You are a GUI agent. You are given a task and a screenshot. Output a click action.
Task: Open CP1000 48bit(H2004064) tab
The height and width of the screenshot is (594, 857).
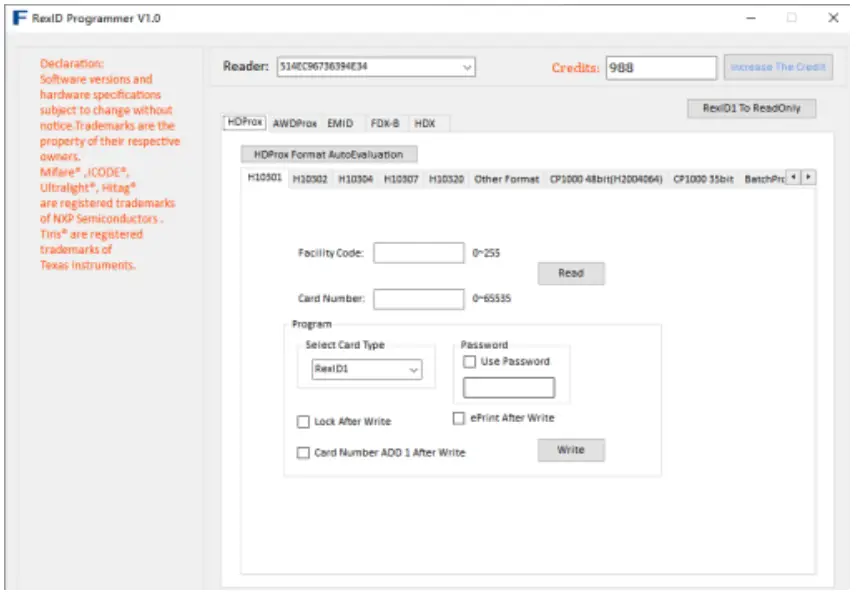tap(606, 179)
